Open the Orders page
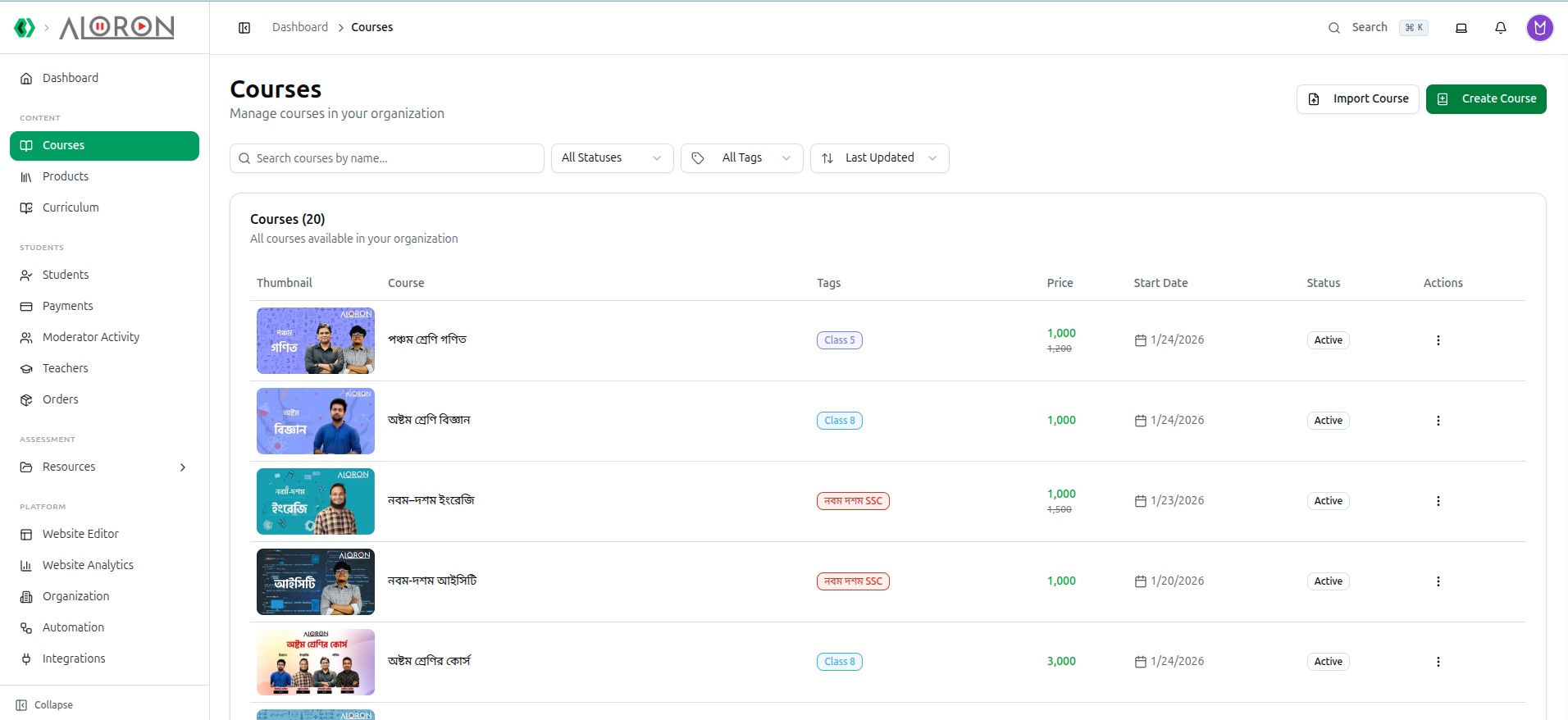This screenshot has height=720, width=1568. click(x=104, y=399)
